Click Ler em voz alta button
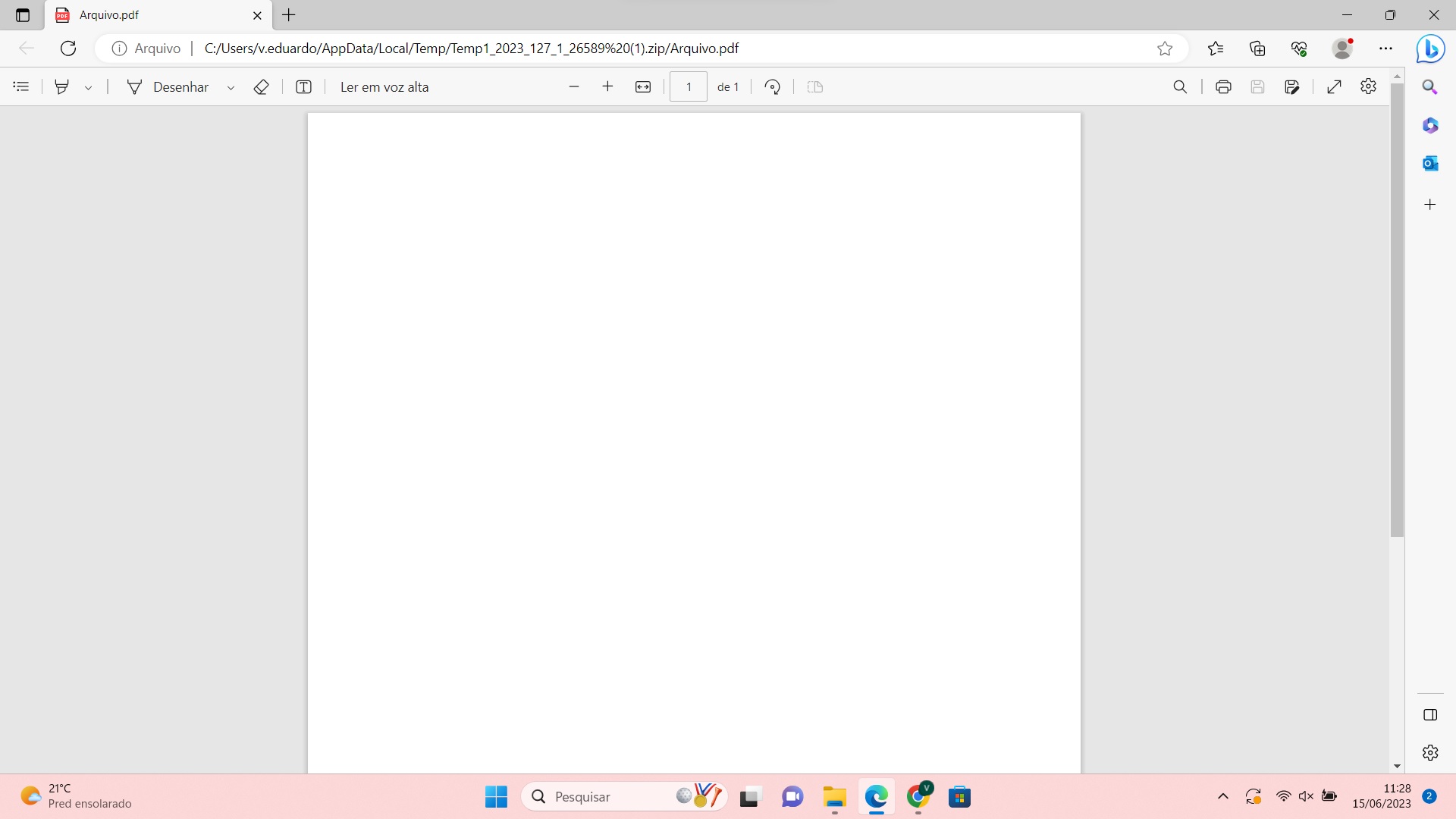Screen dimensions: 1456x819 point(384,86)
